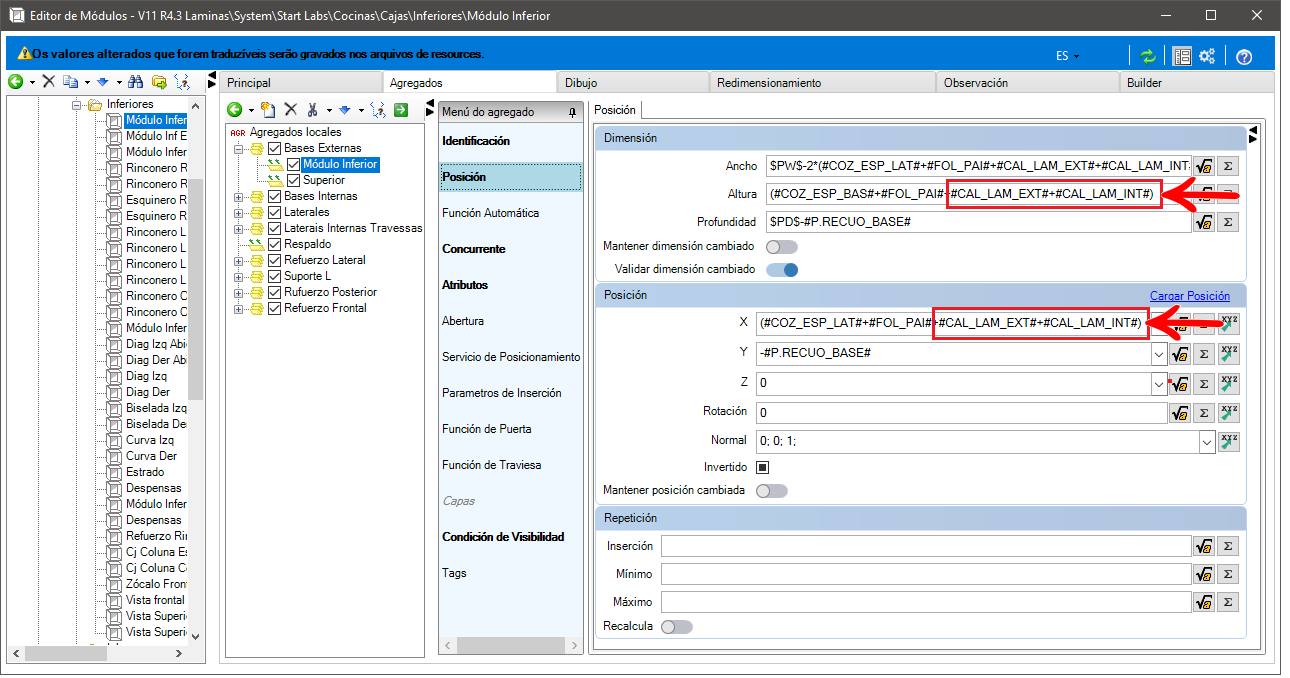Disable Validar dimensión cambiado switch
Image resolution: width=1290 pixels, height=678 pixels.
782,269
